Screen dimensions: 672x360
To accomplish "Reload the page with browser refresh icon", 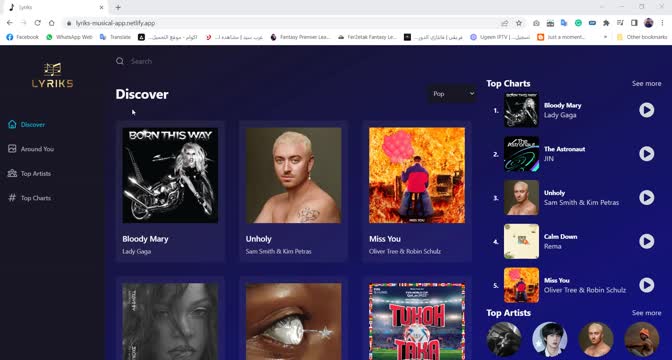I will point(38,23).
